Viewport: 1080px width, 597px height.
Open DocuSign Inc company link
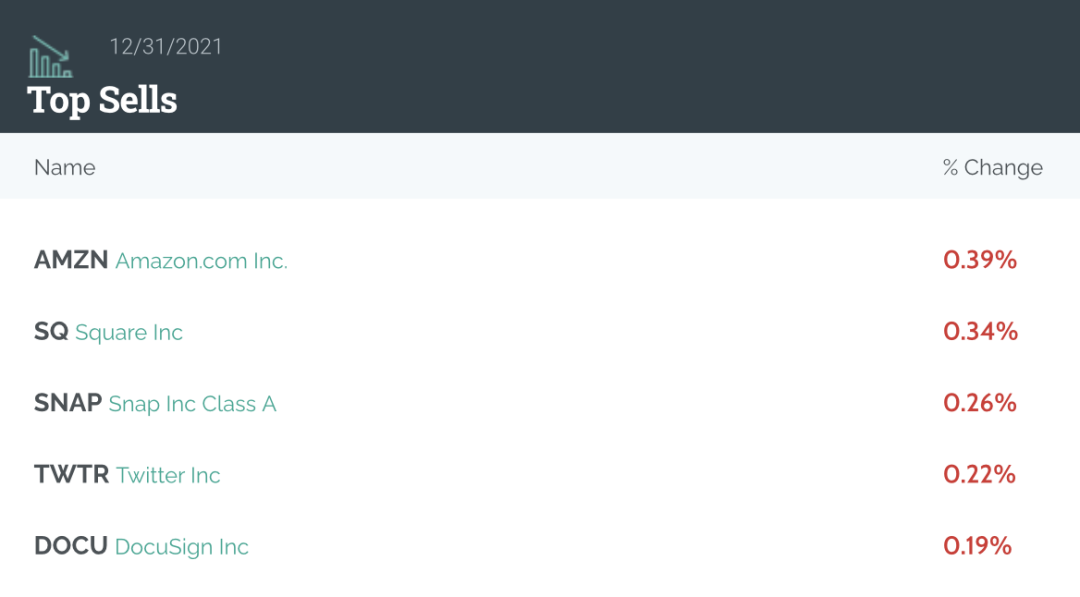click(x=182, y=547)
